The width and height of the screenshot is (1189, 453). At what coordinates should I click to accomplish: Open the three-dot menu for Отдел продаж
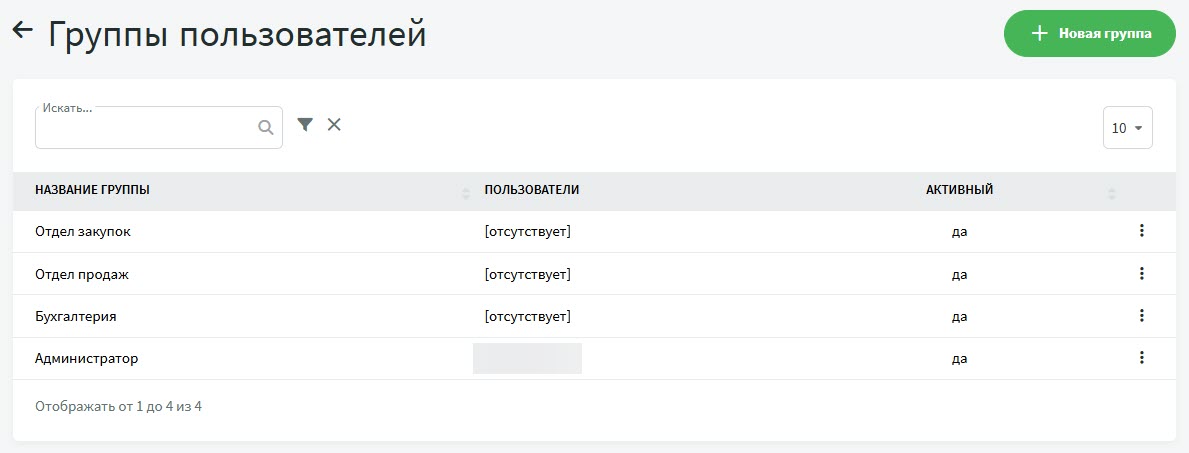point(1141,274)
